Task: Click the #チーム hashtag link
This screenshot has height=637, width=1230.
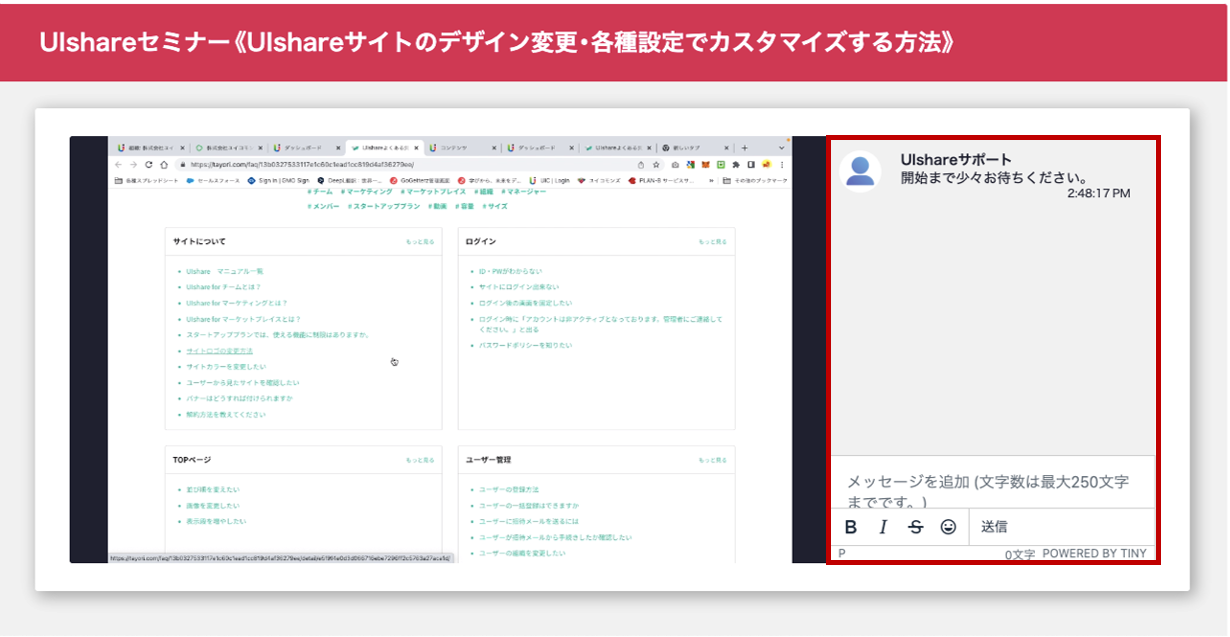Action: tap(321, 190)
